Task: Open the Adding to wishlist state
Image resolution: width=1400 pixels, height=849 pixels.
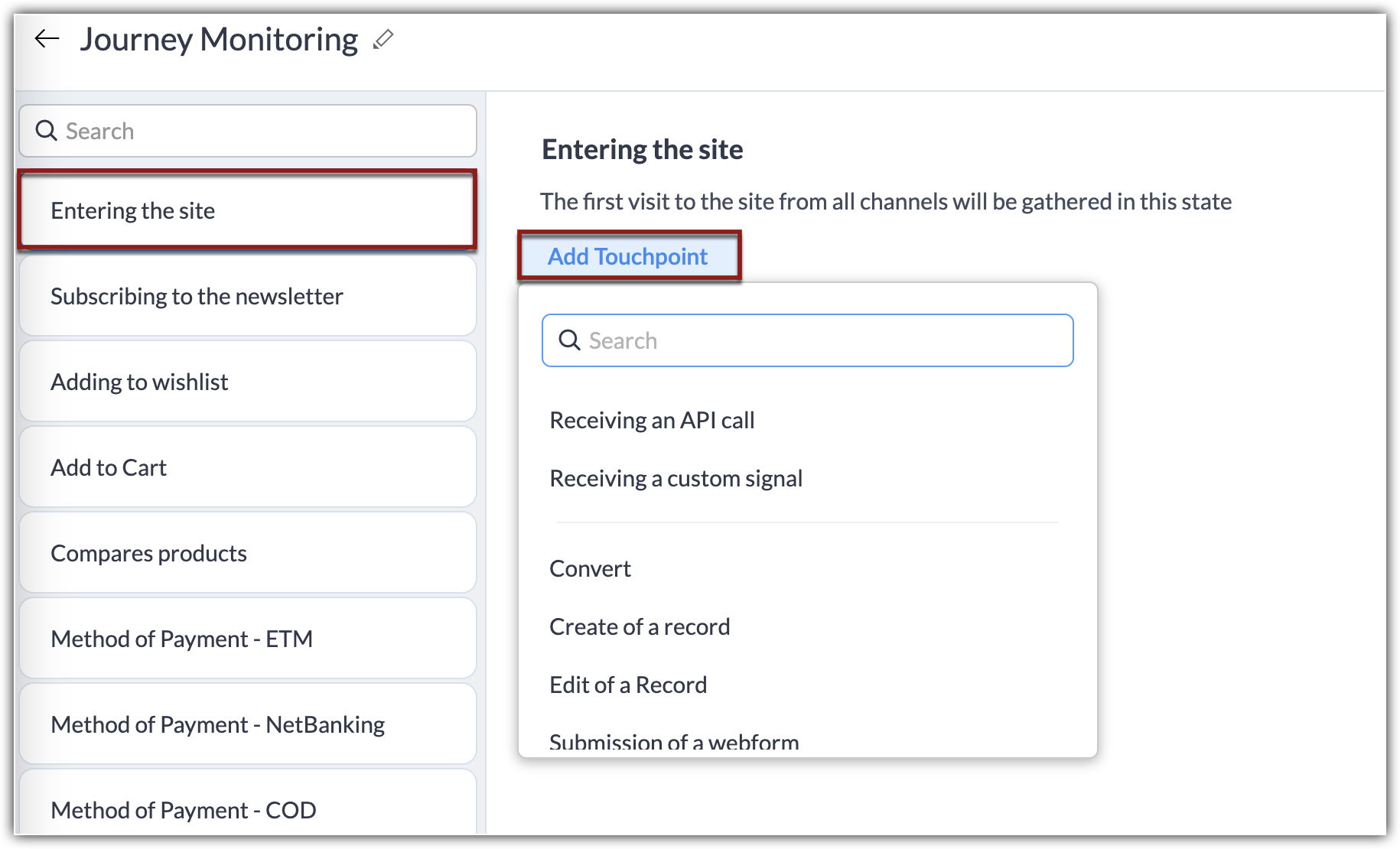Action: point(247,382)
